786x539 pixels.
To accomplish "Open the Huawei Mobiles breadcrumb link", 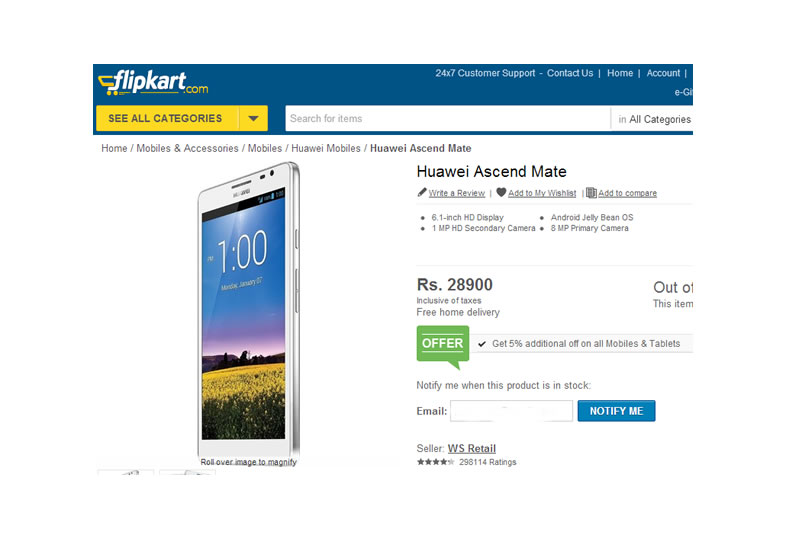I will tap(326, 148).
